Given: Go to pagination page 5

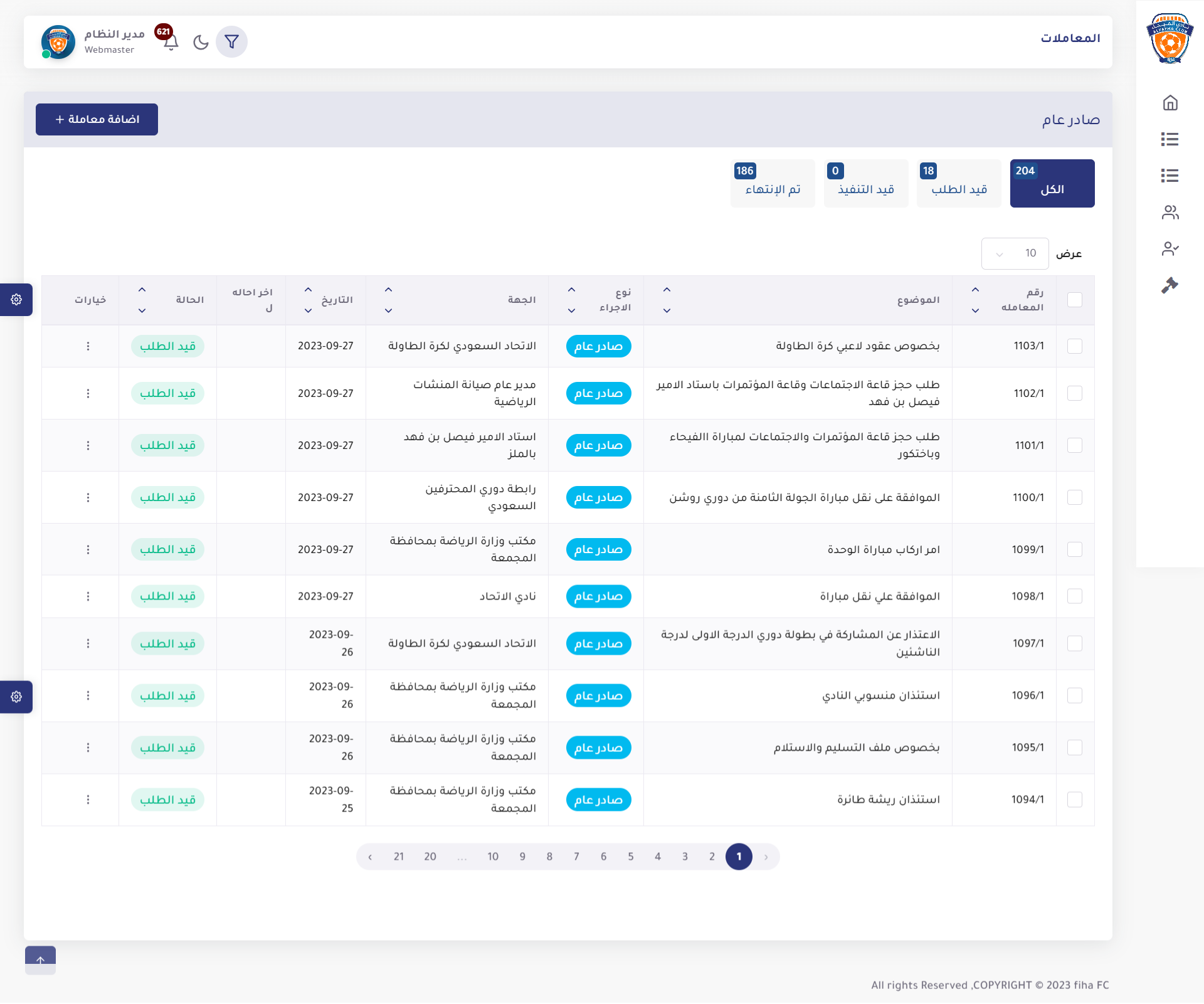Looking at the screenshot, I should (630, 857).
